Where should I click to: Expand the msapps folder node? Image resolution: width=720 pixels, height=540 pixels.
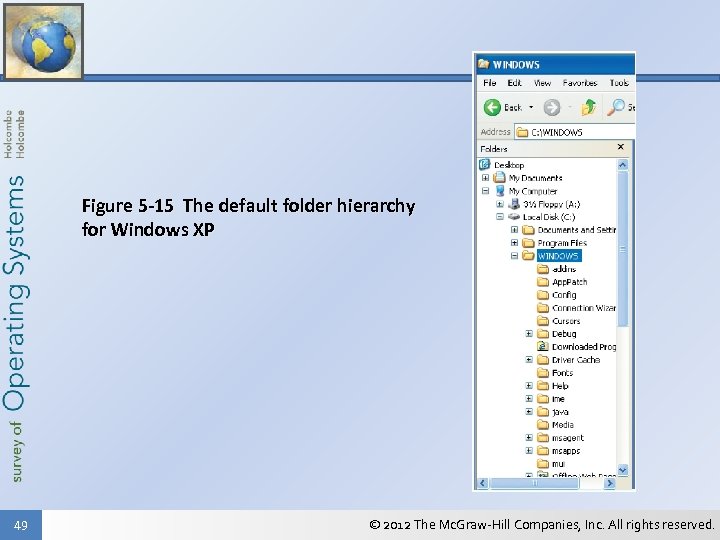[529, 450]
